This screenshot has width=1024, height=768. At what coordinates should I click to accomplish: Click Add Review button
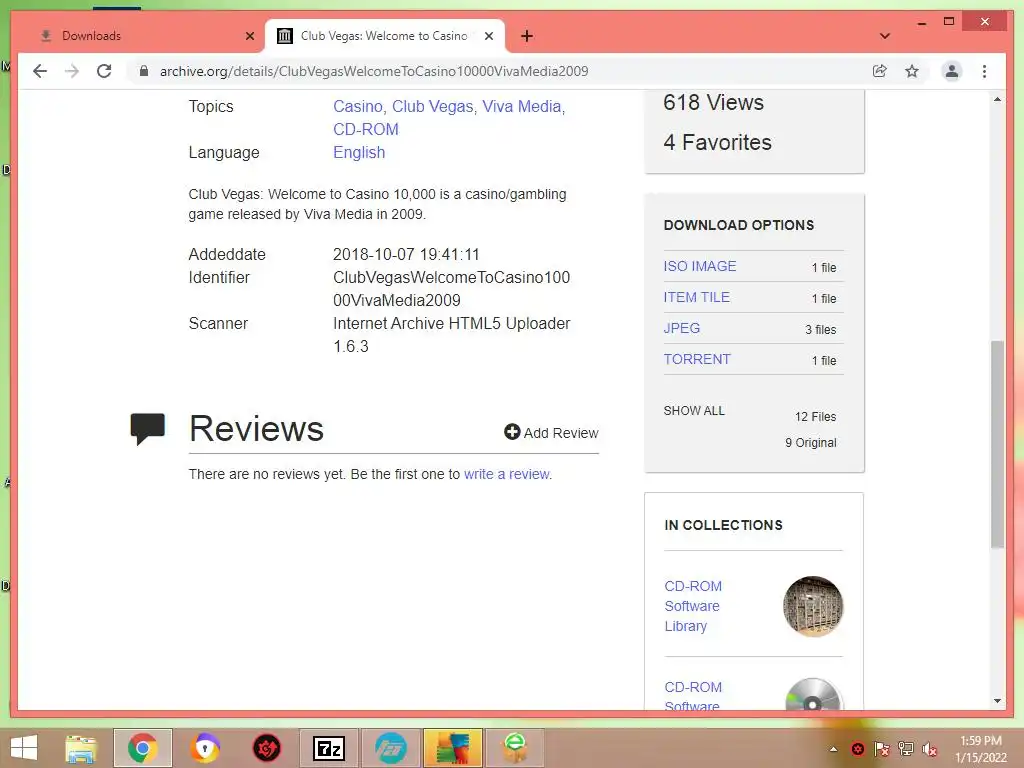[551, 433]
